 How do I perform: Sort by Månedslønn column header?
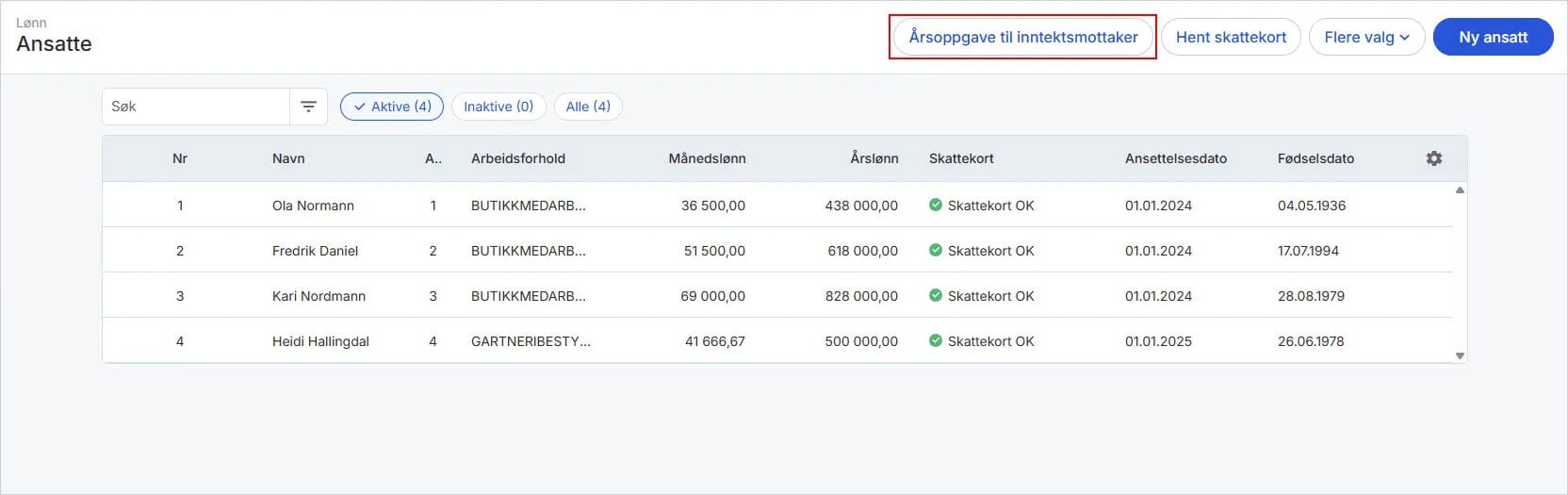click(707, 158)
